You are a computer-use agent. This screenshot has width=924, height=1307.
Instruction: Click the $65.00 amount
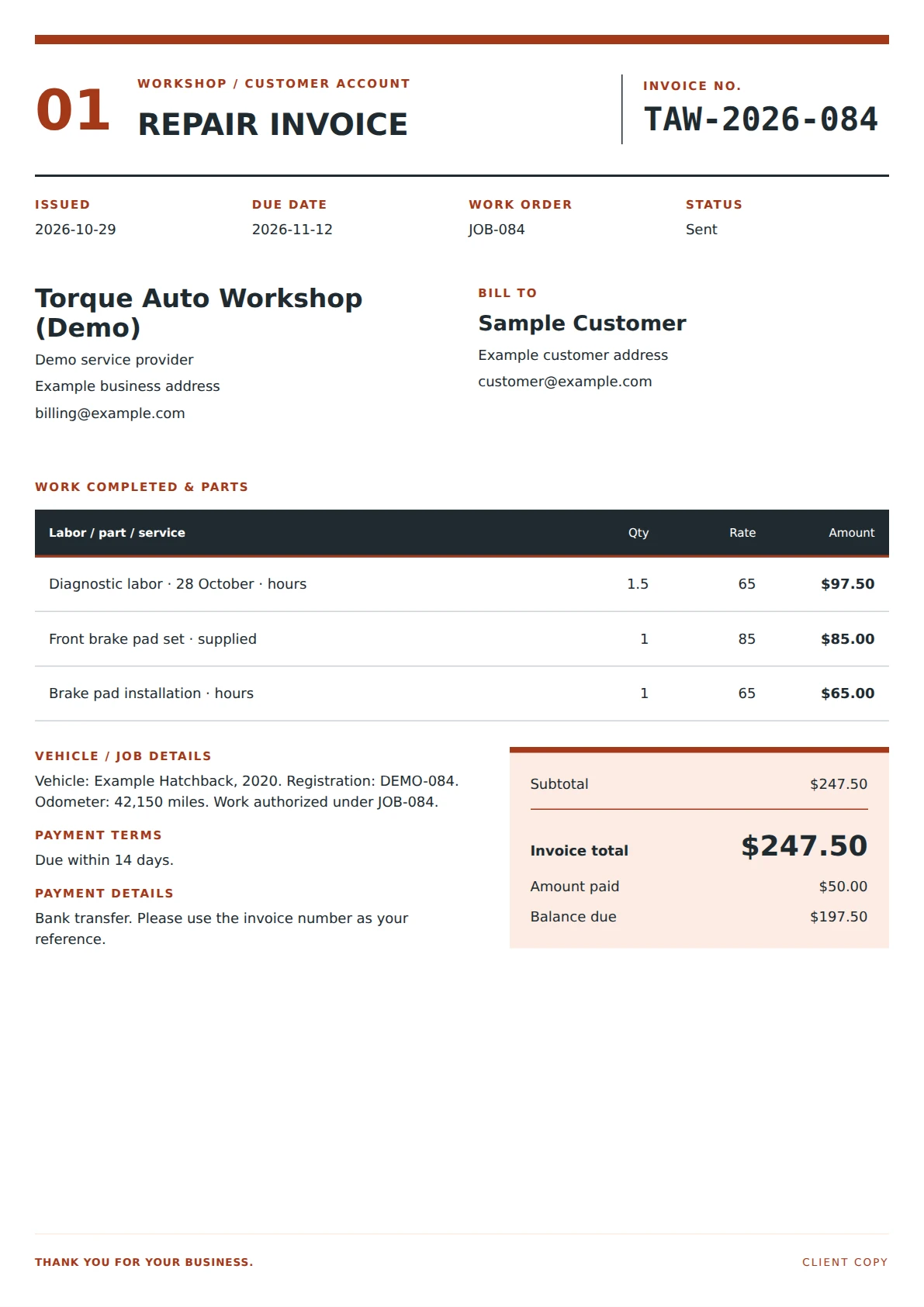[847, 693]
